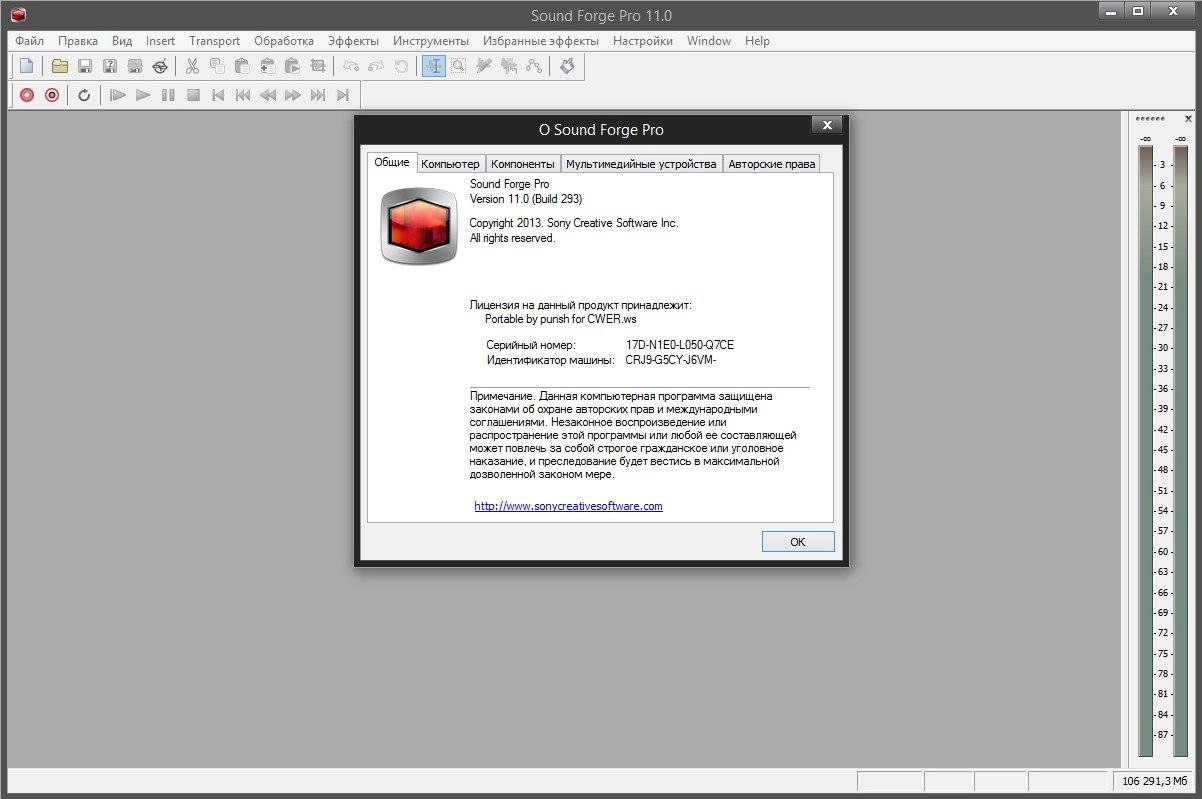The height and width of the screenshot is (799, 1202).
Task: Toggle Loop Playback in transport bar
Action: (x=84, y=95)
